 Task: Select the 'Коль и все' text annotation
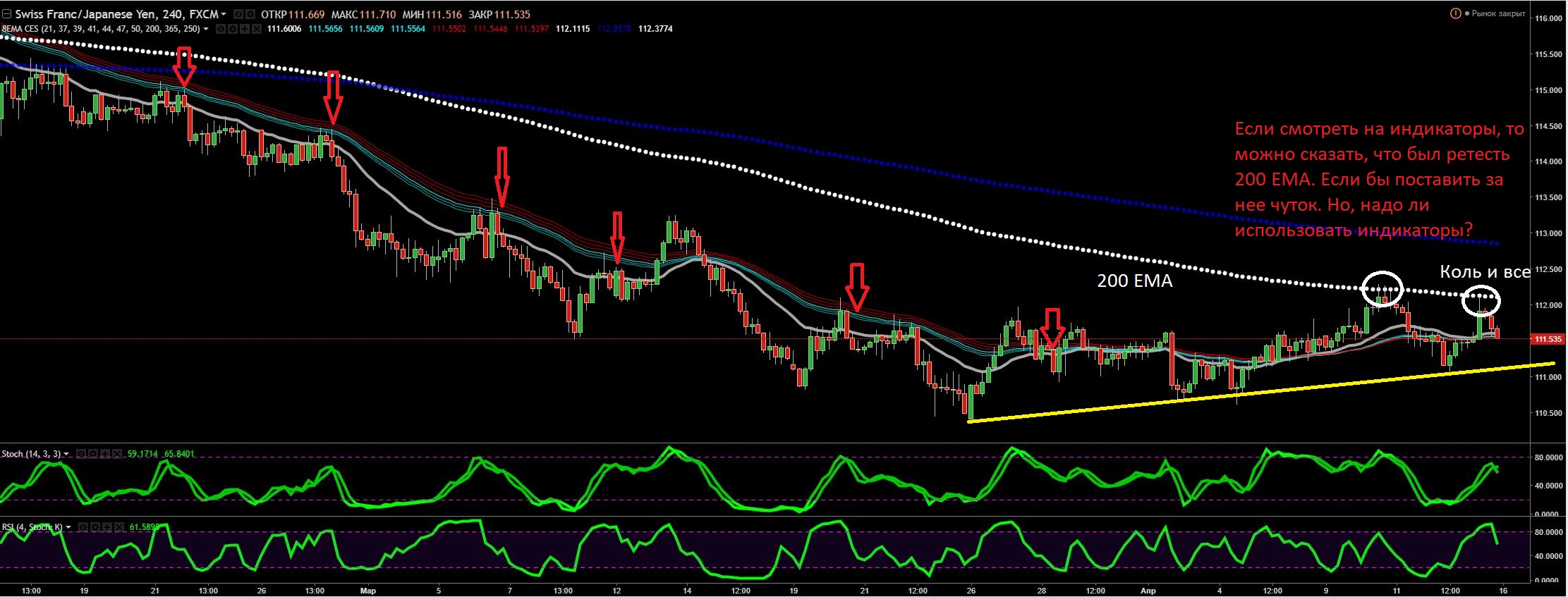click(x=1485, y=272)
